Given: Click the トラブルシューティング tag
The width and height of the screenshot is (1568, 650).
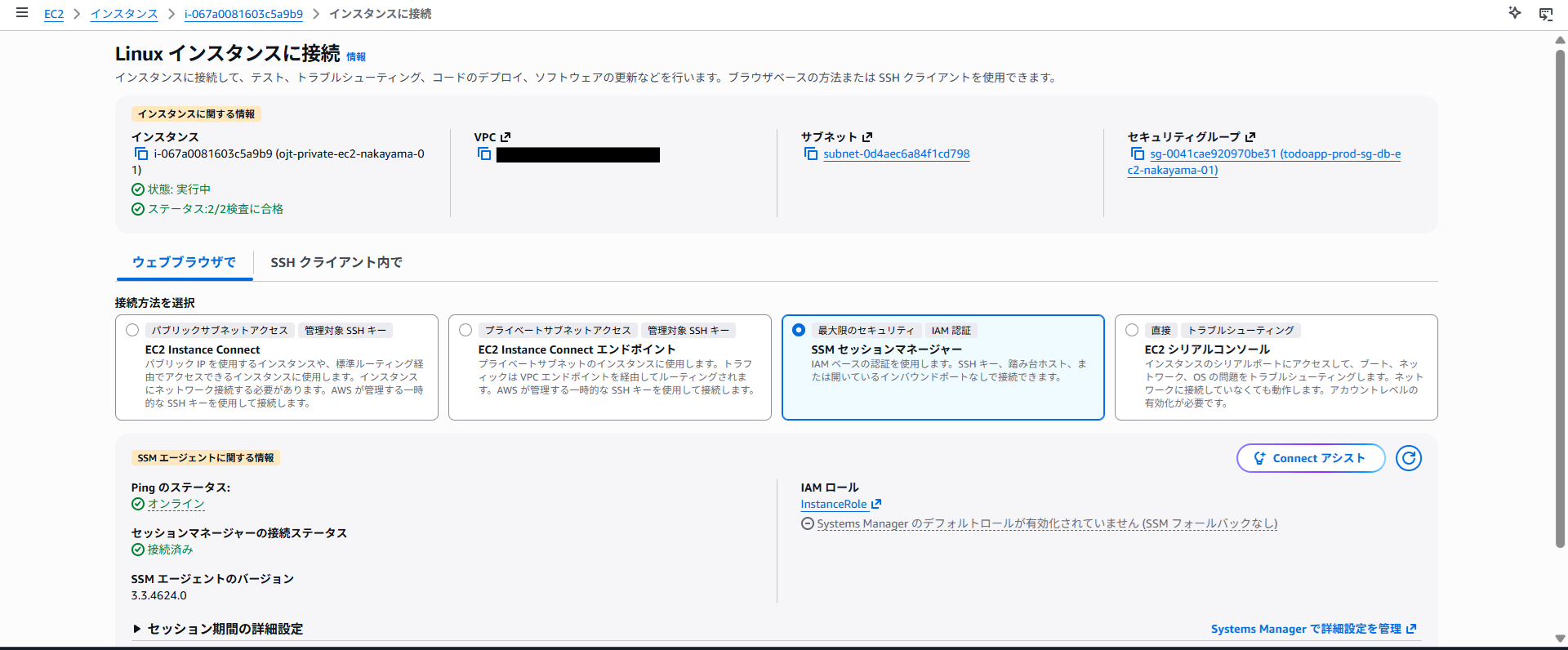Looking at the screenshot, I should click(x=1241, y=330).
